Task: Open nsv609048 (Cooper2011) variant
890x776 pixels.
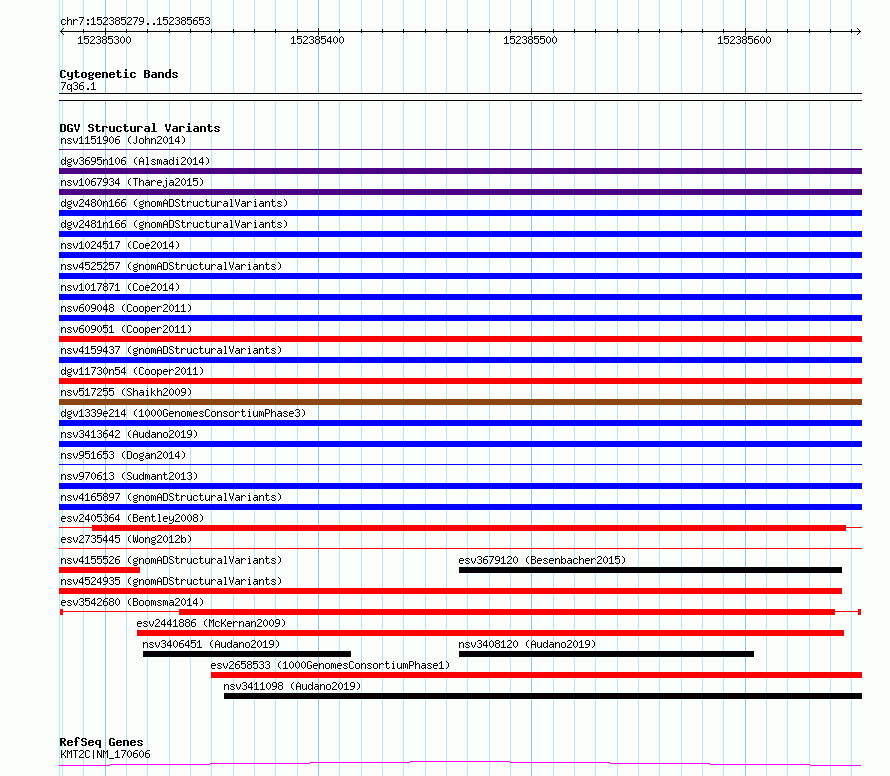Action: coord(126,308)
